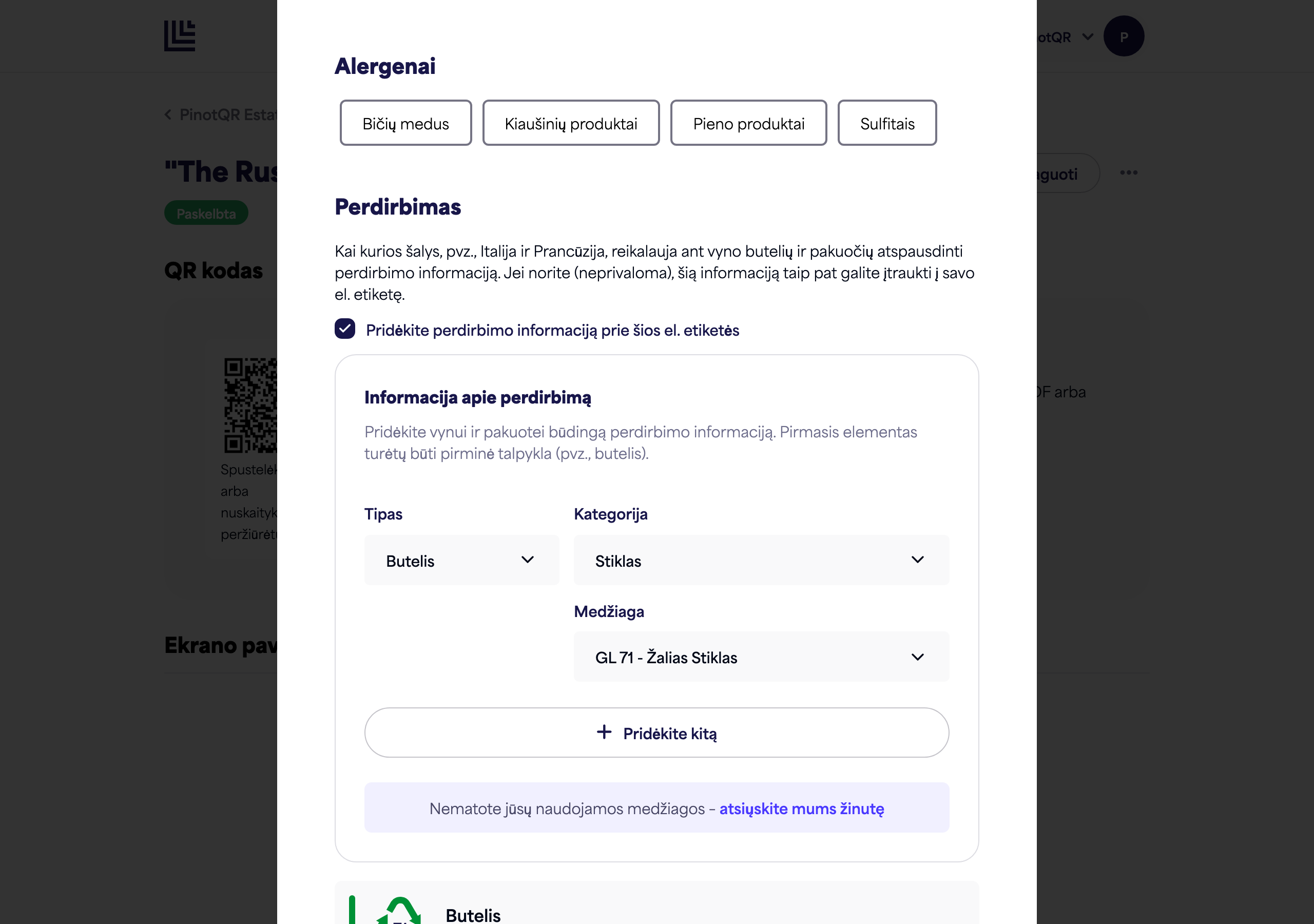Uncheck the Pridėkite perdirbimo informaciją checkbox
This screenshot has height=924, width=1314.
pos(345,329)
